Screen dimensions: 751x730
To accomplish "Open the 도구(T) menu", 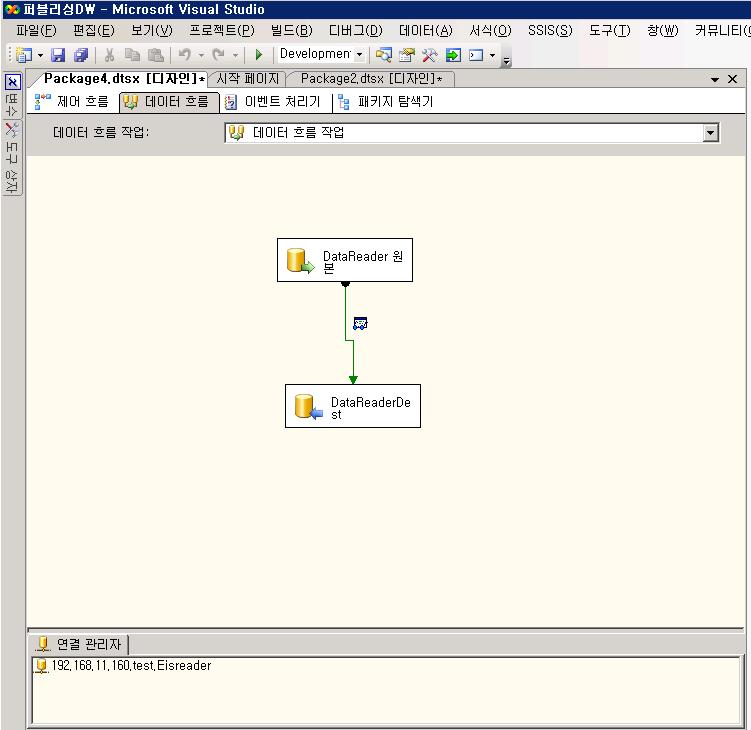I will 609,31.
